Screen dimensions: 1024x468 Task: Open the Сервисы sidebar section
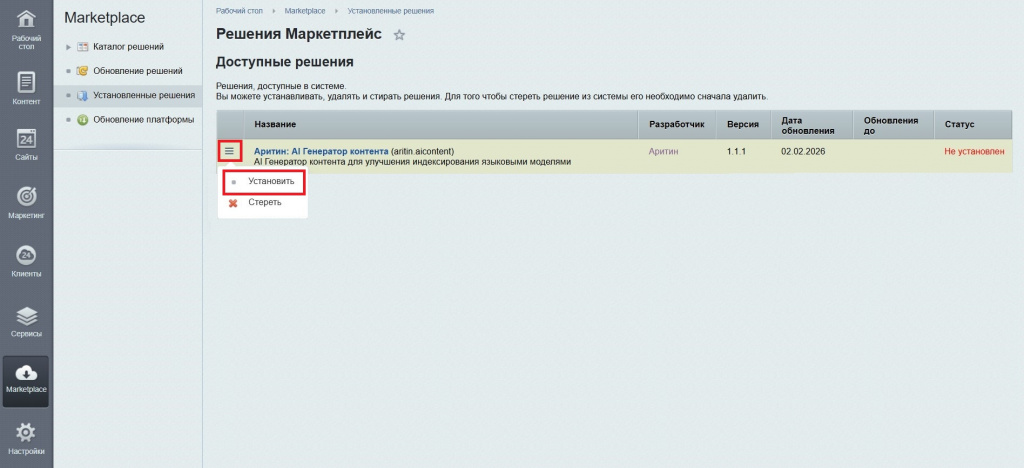tap(26, 320)
